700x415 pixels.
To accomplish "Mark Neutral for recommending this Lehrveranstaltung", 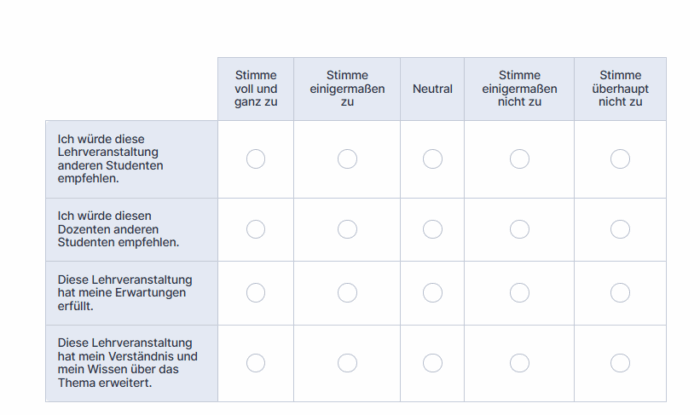I will click(432, 159).
